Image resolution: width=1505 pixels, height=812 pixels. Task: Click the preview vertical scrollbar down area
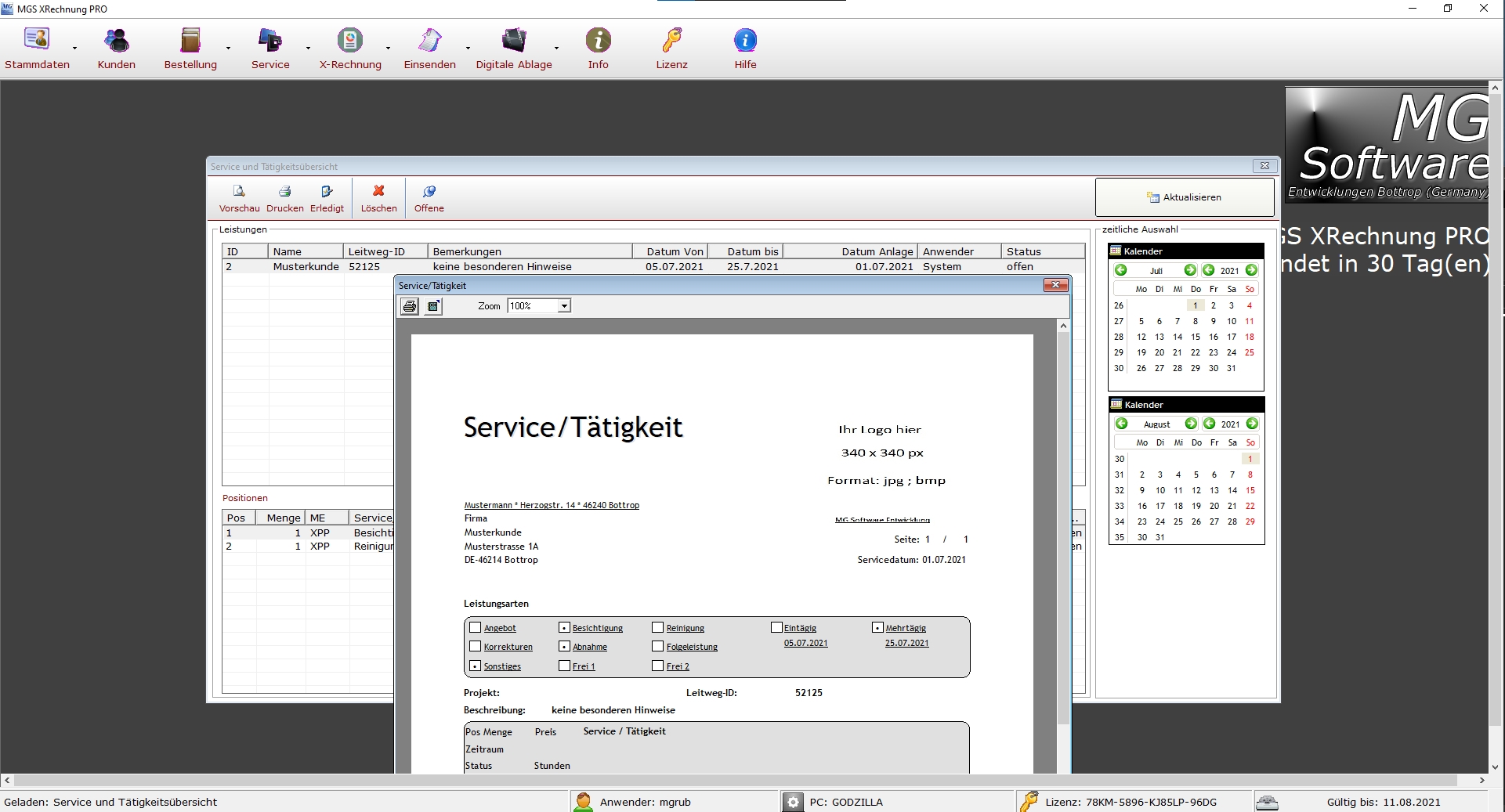coord(1063,748)
